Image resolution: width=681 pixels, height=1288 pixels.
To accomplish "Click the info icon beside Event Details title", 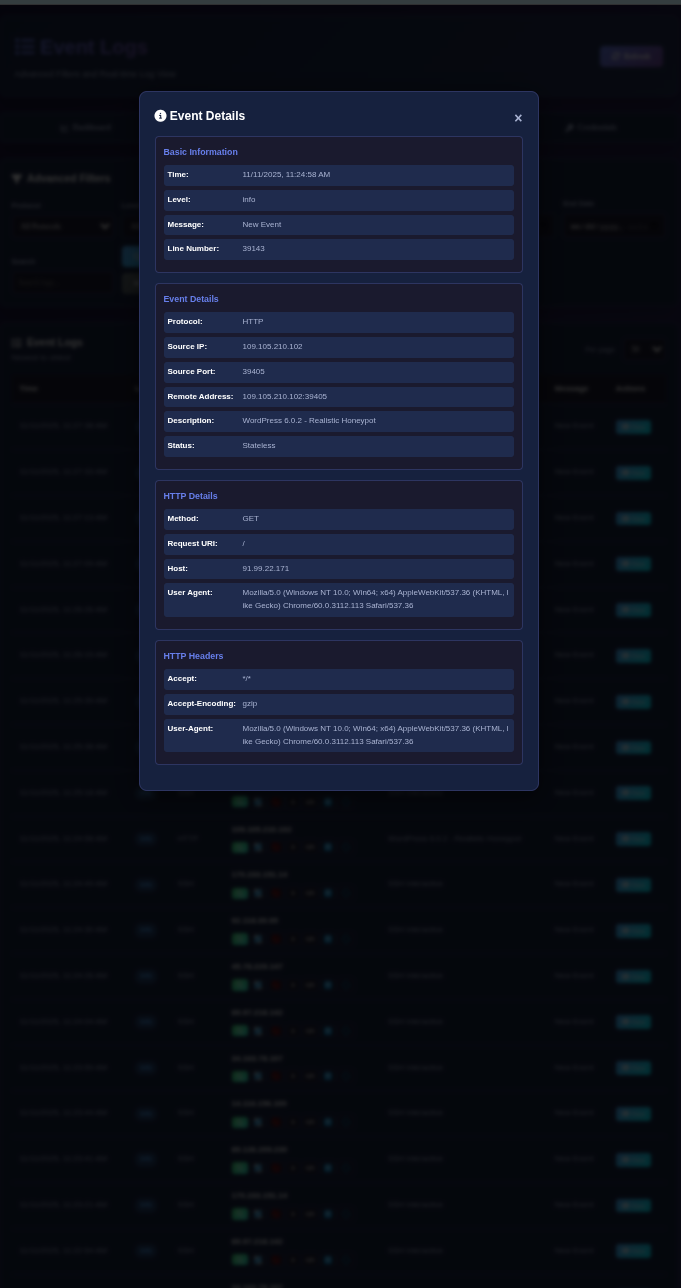I will tap(160, 116).
